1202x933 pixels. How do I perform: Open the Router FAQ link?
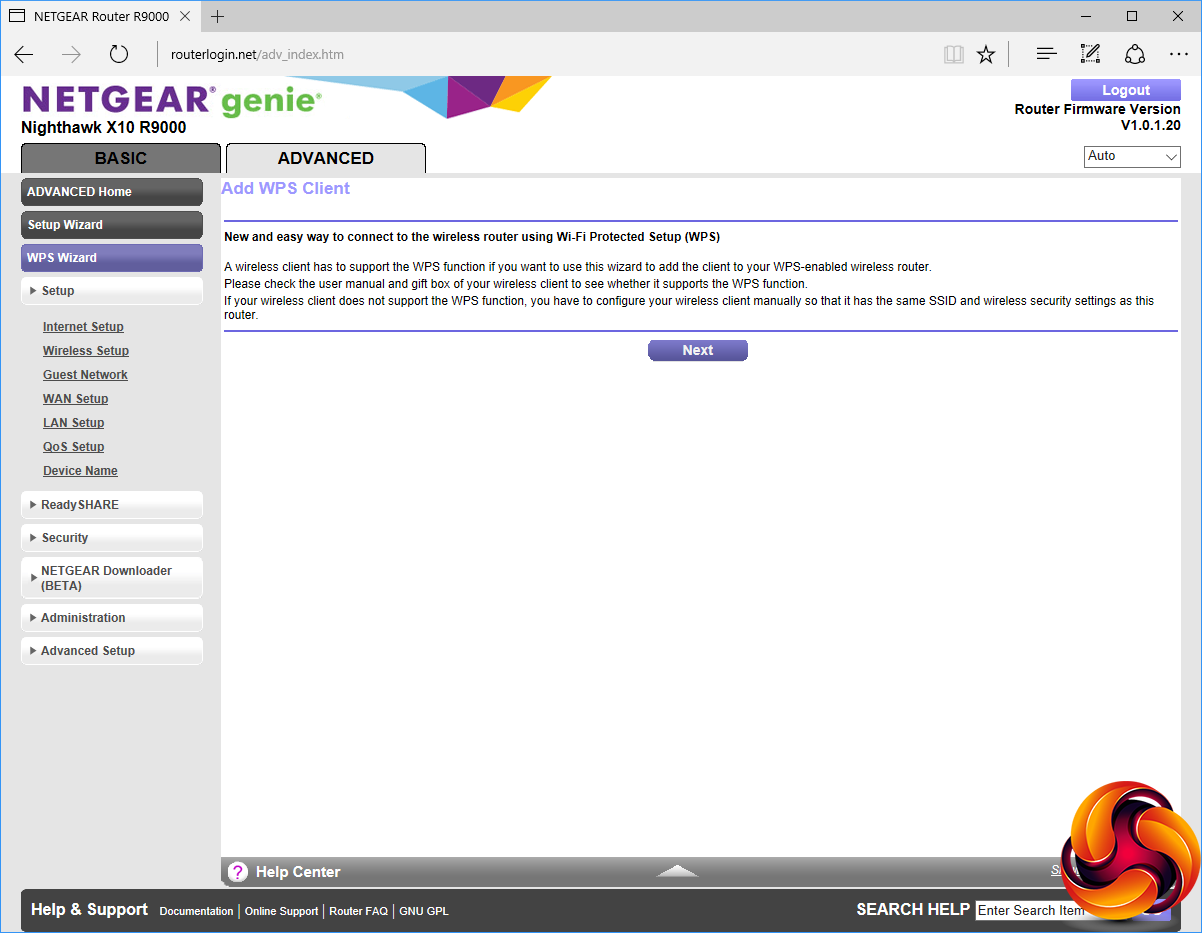pos(358,911)
